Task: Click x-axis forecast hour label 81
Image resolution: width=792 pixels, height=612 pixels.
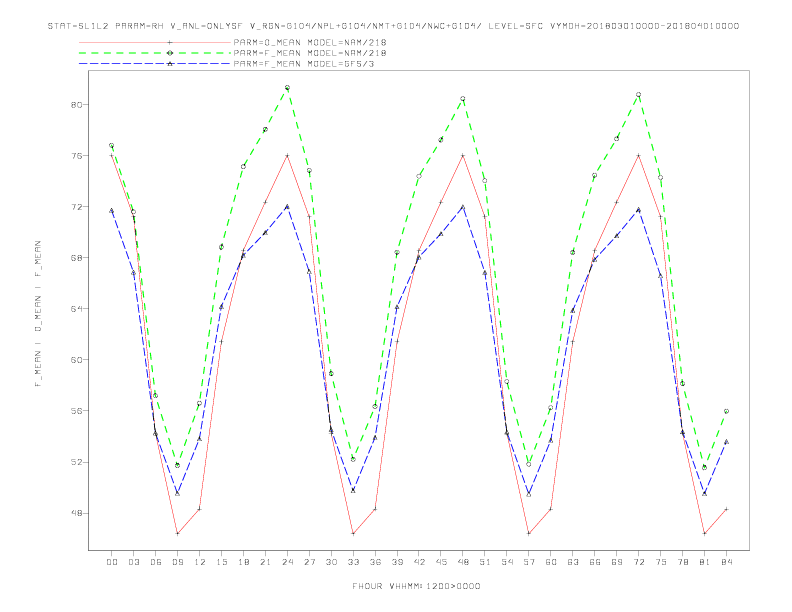Action: (x=705, y=562)
